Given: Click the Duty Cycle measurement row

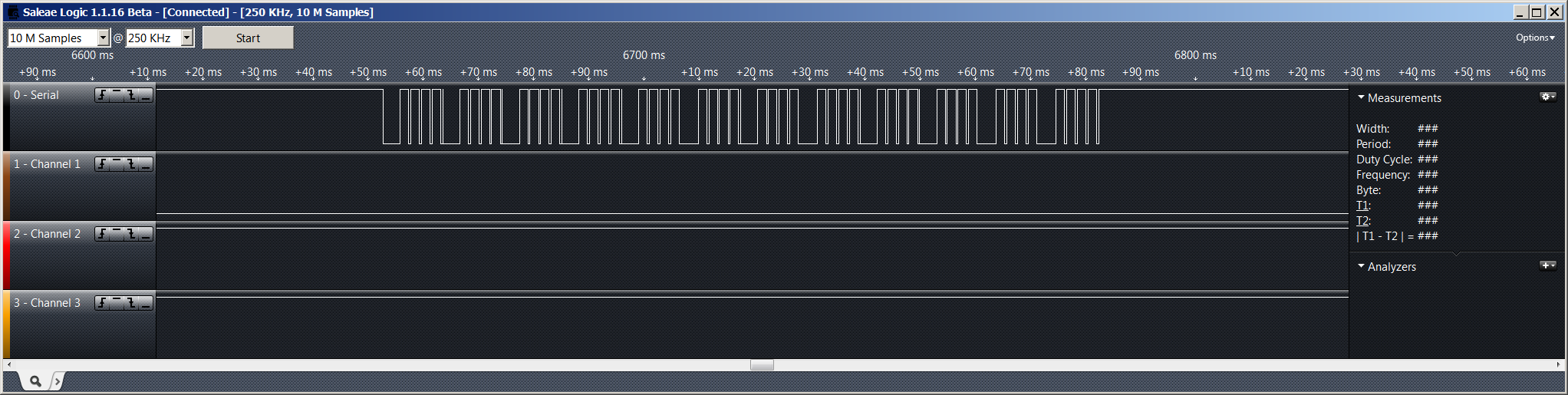Looking at the screenshot, I should tap(1397, 160).
